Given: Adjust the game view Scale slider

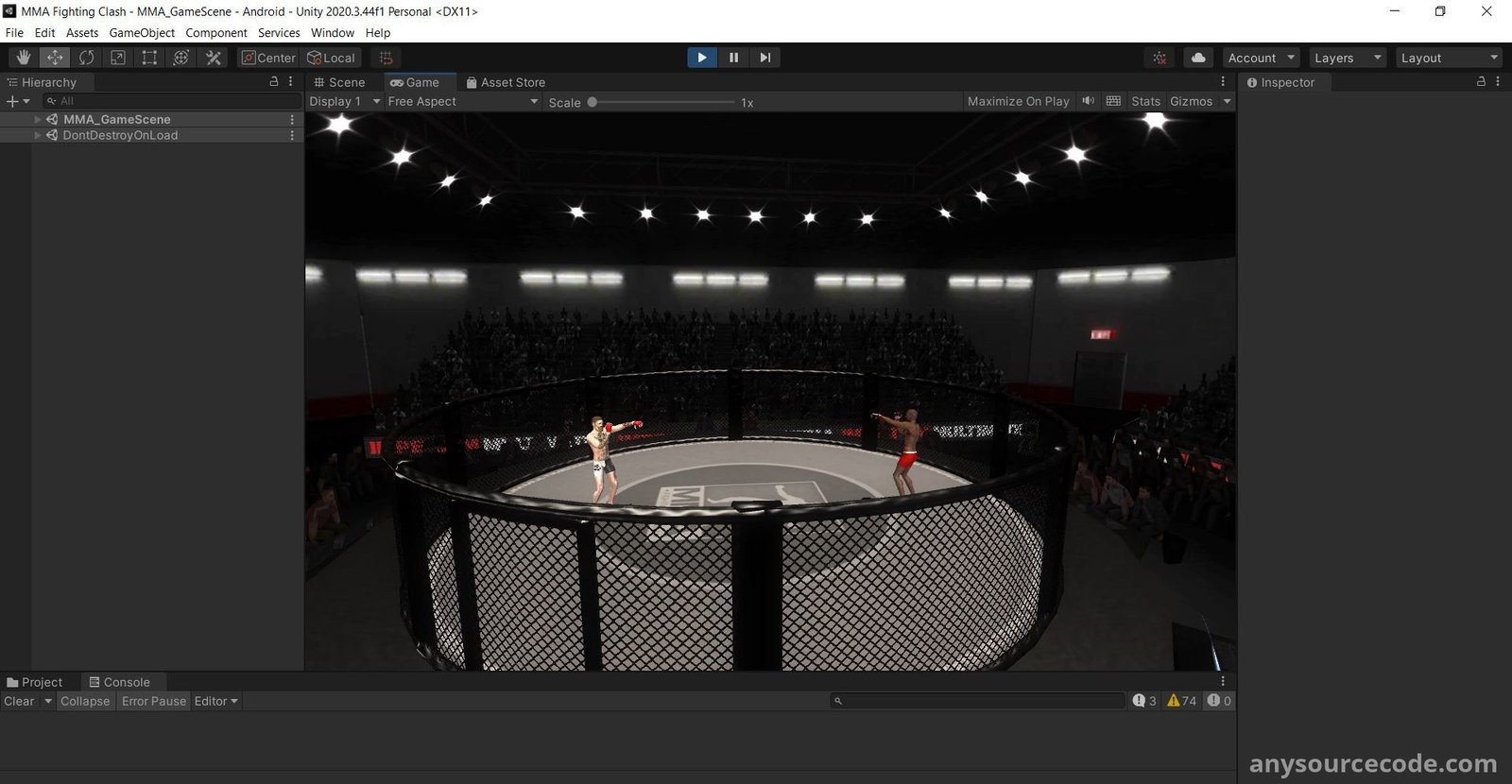Looking at the screenshot, I should (593, 102).
